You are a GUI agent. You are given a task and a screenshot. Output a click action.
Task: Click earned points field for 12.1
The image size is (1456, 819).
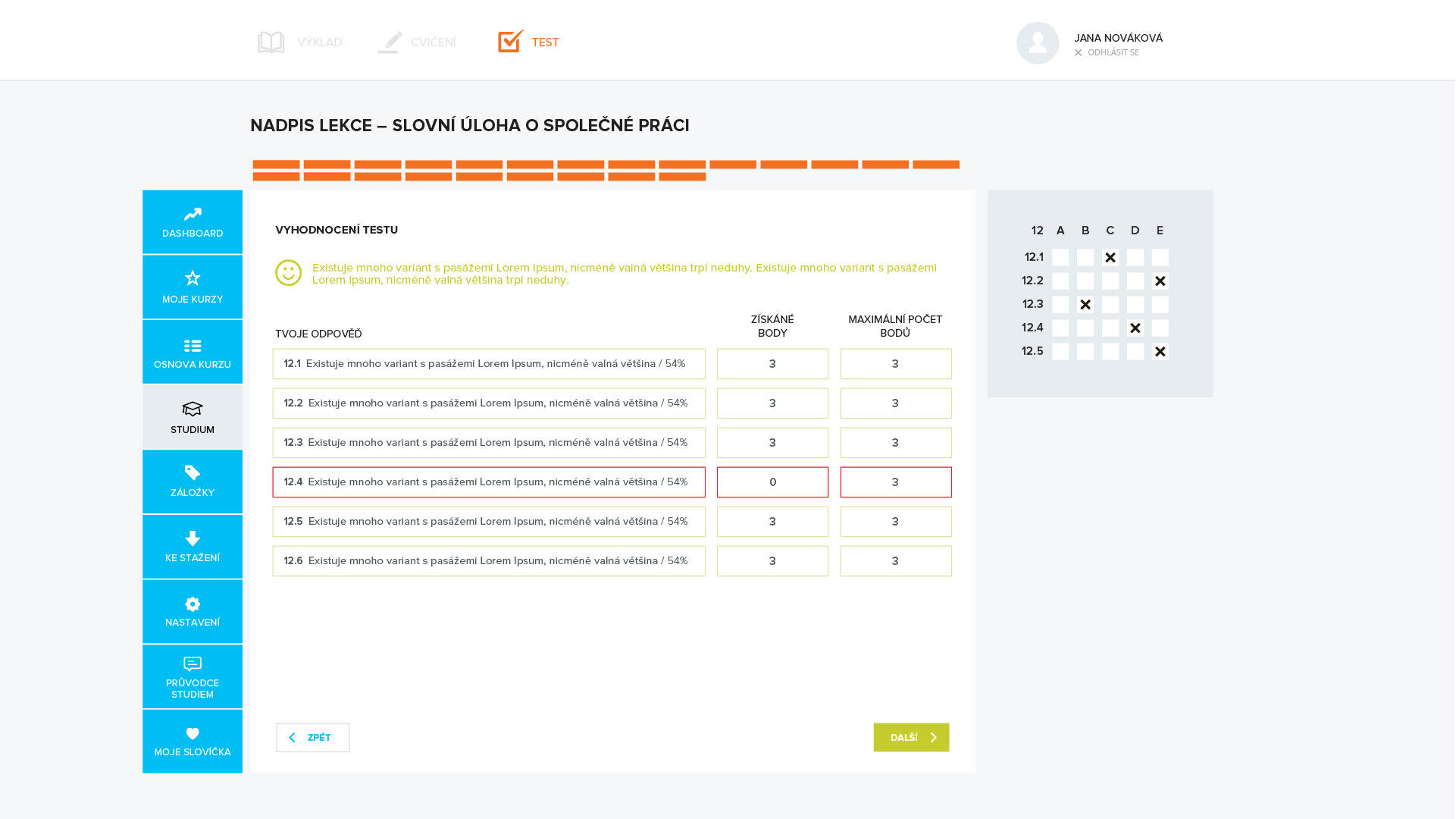click(x=772, y=364)
